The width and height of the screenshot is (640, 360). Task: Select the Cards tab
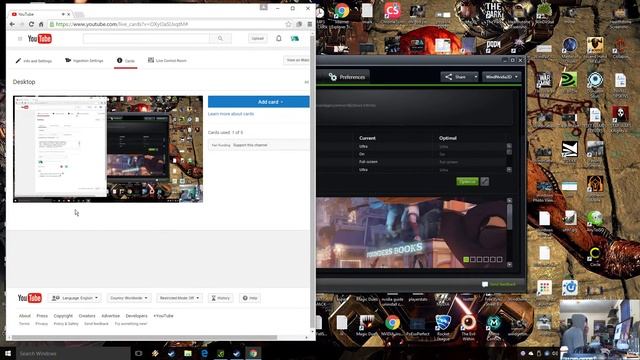126,60
